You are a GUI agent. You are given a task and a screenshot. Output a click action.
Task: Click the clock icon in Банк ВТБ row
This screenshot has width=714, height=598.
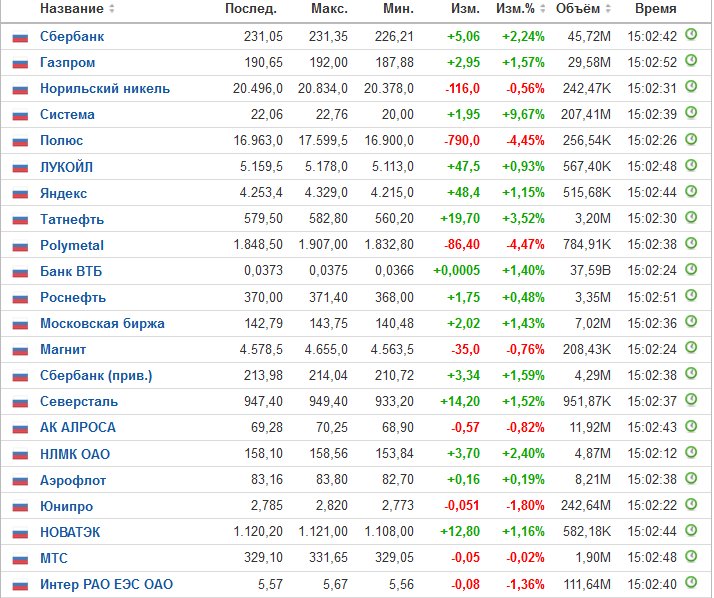click(691, 269)
